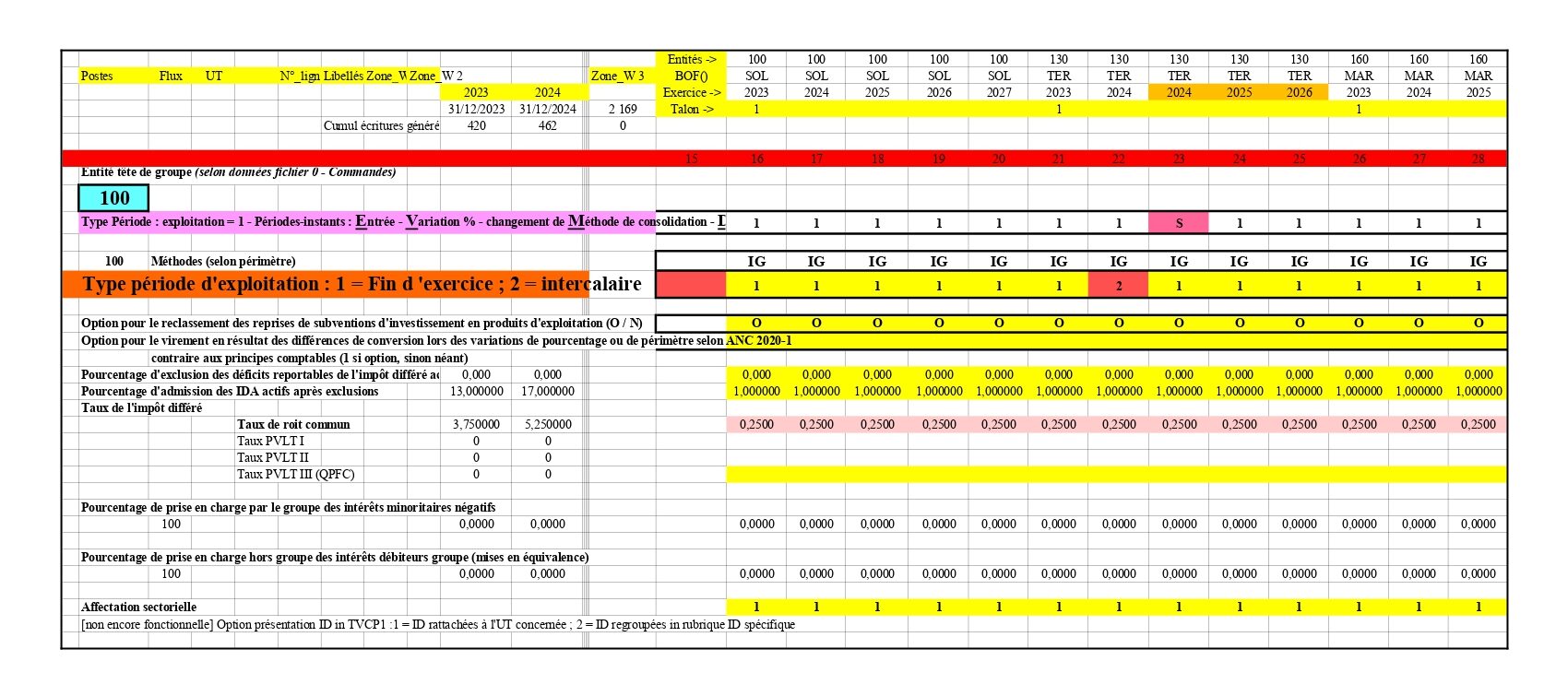1568x696 pixels.
Task: Click column number '28' in the red row
Action: click(1478, 159)
